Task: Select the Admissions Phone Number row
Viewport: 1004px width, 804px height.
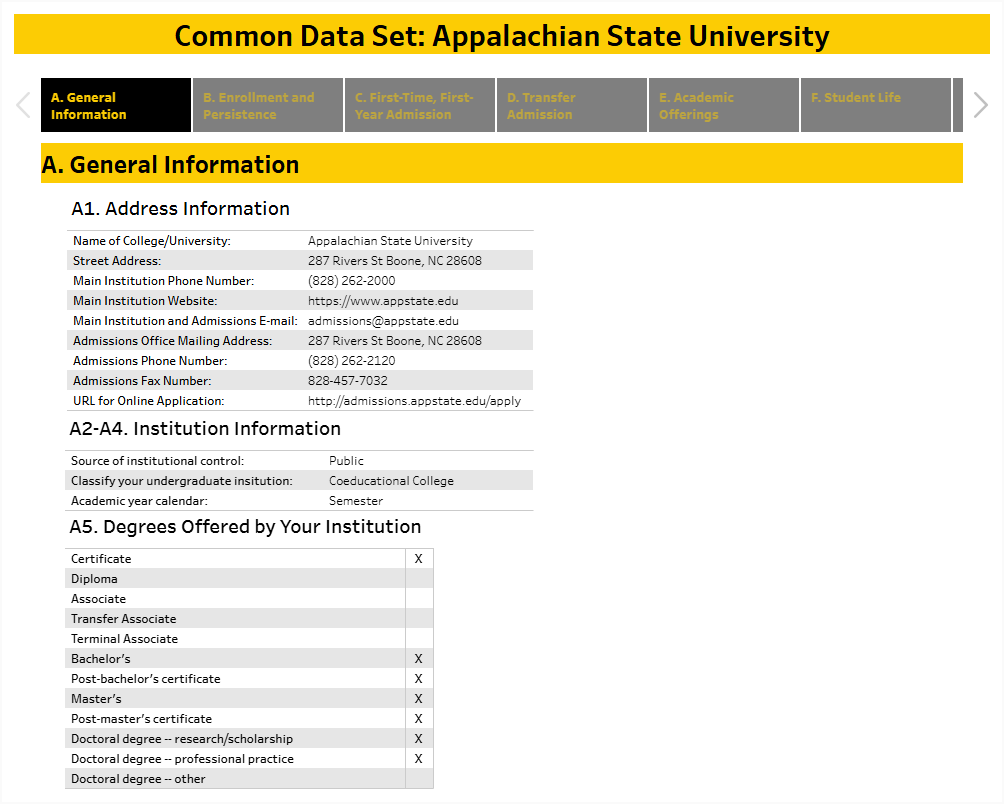Action: [x=300, y=360]
